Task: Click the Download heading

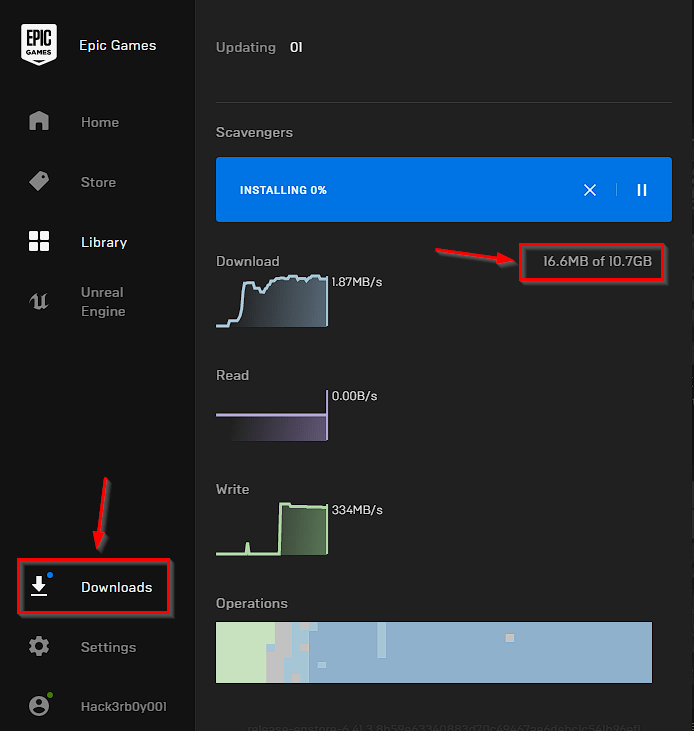Action: [247, 261]
